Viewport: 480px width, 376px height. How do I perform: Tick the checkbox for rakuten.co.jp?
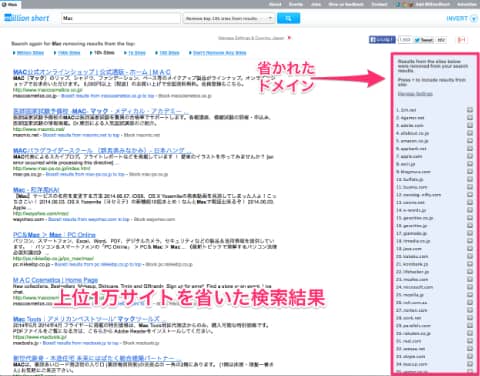click(470, 333)
